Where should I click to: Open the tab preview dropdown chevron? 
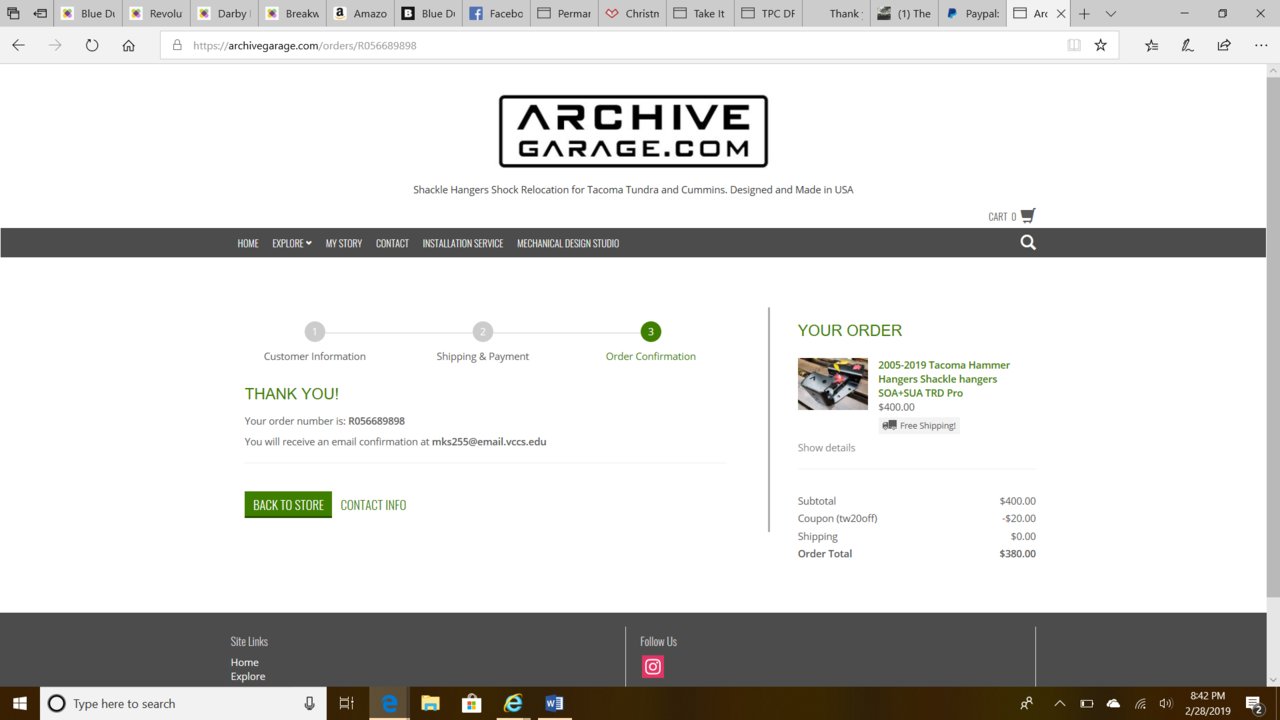click(x=1111, y=14)
